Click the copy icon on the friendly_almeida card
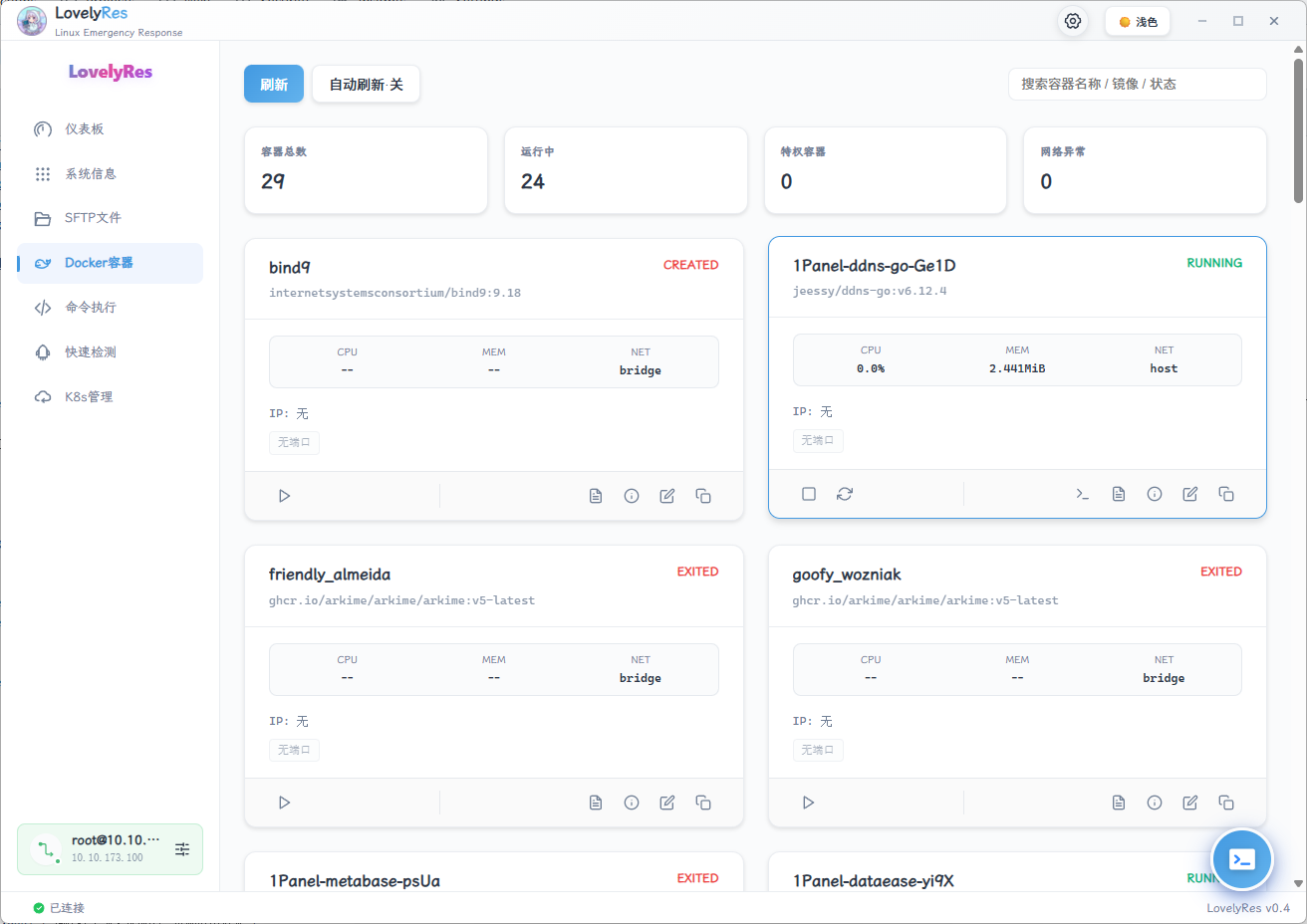The image size is (1307, 924). [703, 803]
